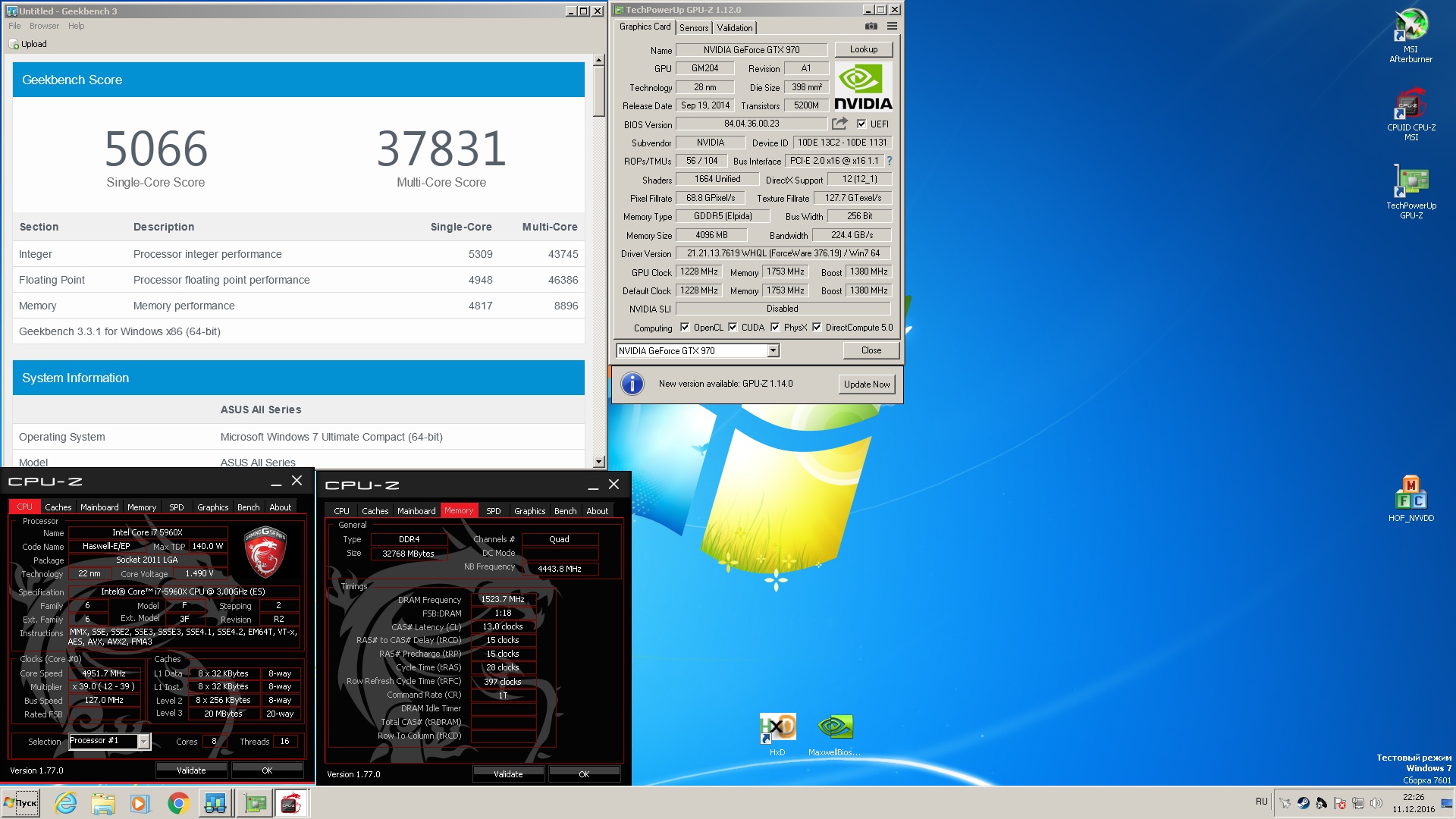Image resolution: width=1456 pixels, height=819 pixels.
Task: Toggle the CUDA checkbox
Action: coord(733,328)
